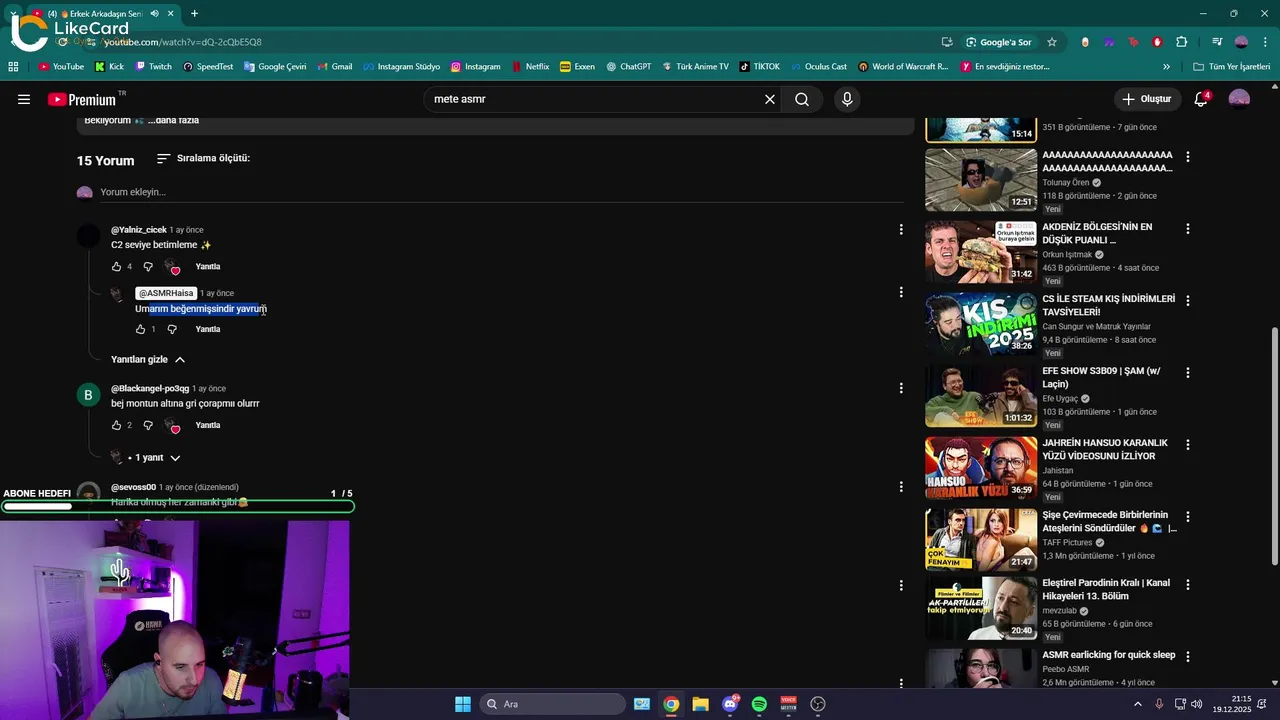Dislike the comment by @Blackangel-po3qg

(x=148, y=425)
